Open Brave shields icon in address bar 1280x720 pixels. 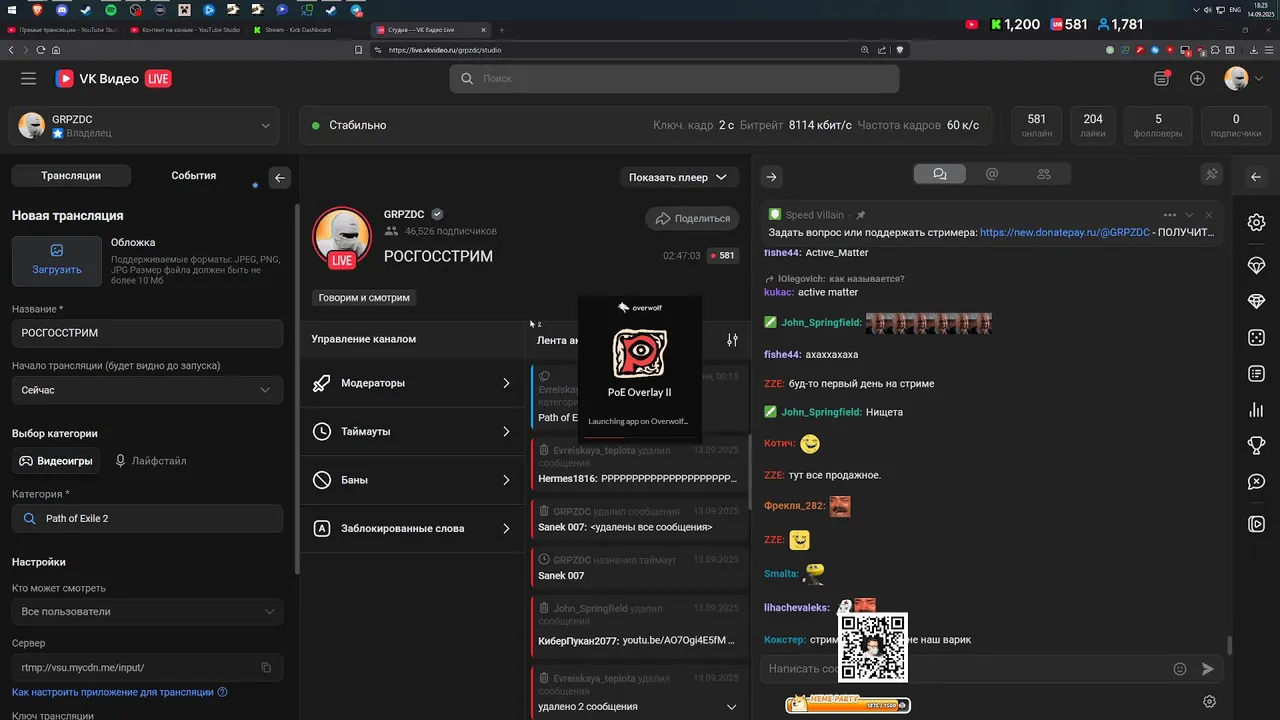point(899,49)
